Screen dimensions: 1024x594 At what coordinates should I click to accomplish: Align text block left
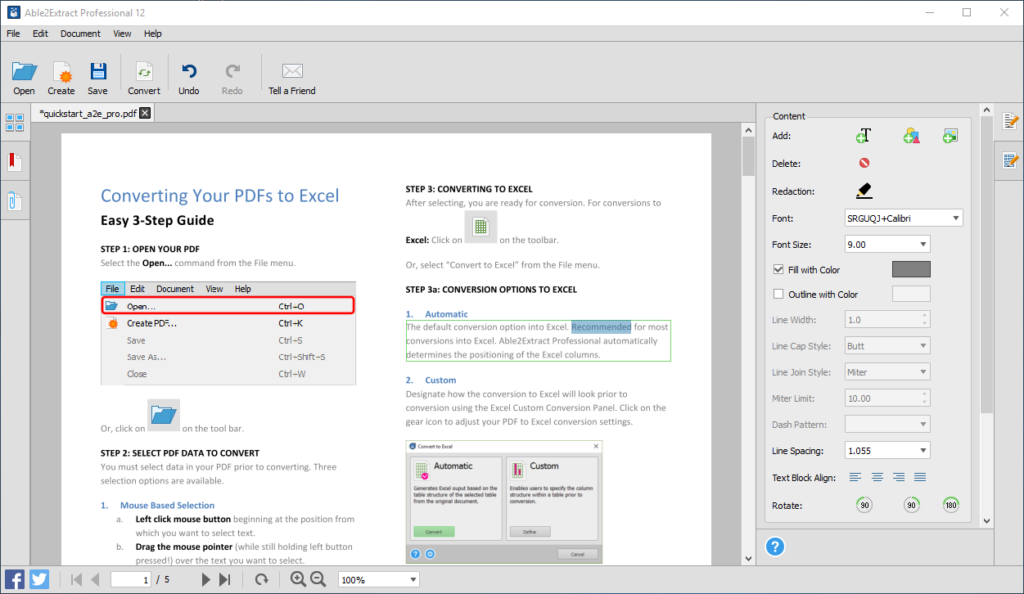pos(855,477)
